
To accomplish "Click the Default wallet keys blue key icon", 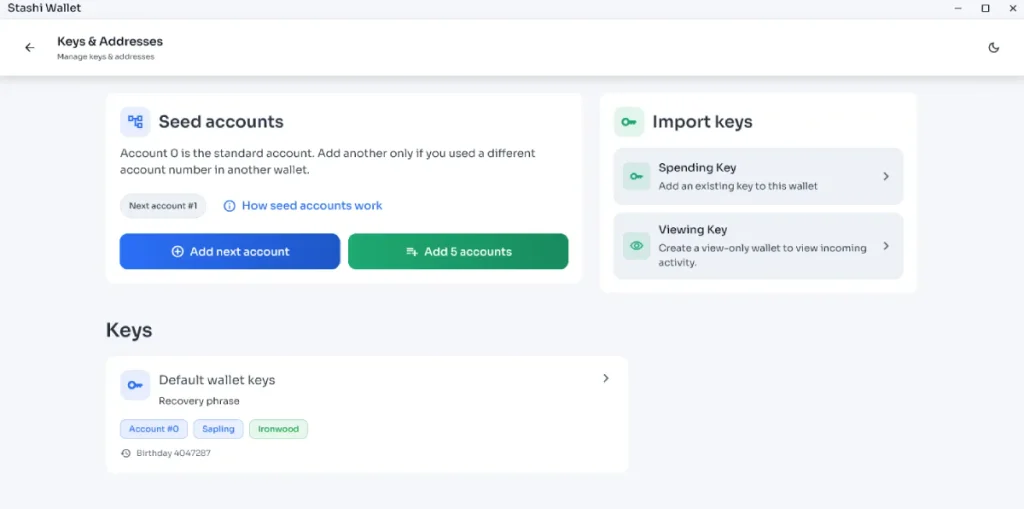I will [135, 385].
